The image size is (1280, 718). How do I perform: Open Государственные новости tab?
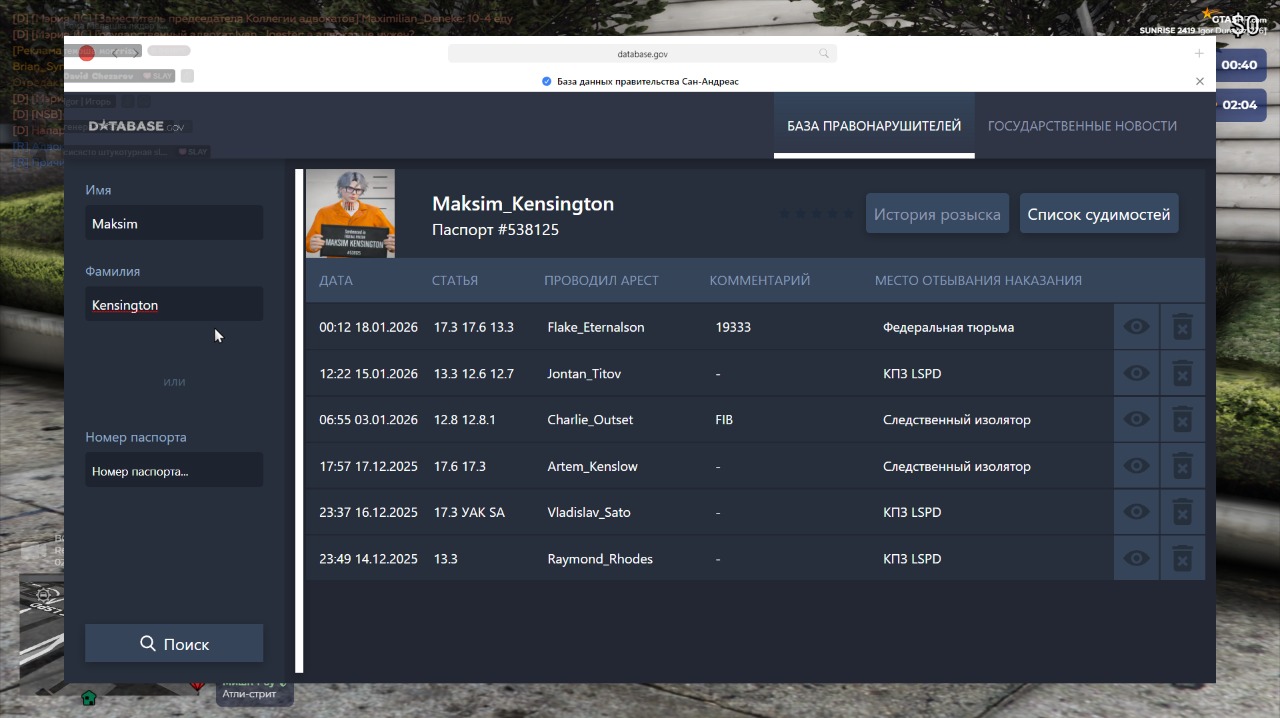[1082, 126]
